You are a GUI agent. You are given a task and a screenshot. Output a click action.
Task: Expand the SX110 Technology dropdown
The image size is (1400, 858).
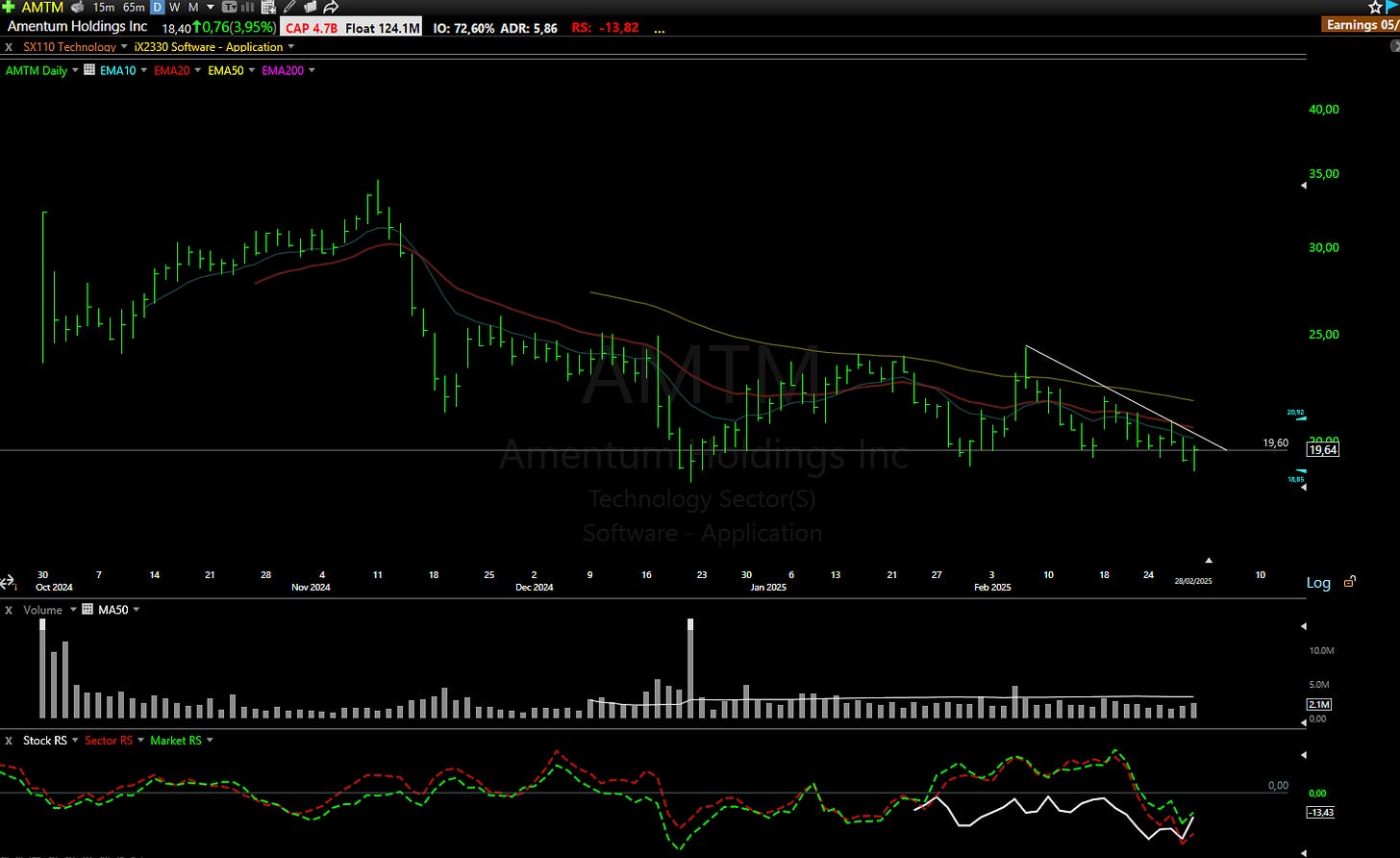(x=124, y=46)
